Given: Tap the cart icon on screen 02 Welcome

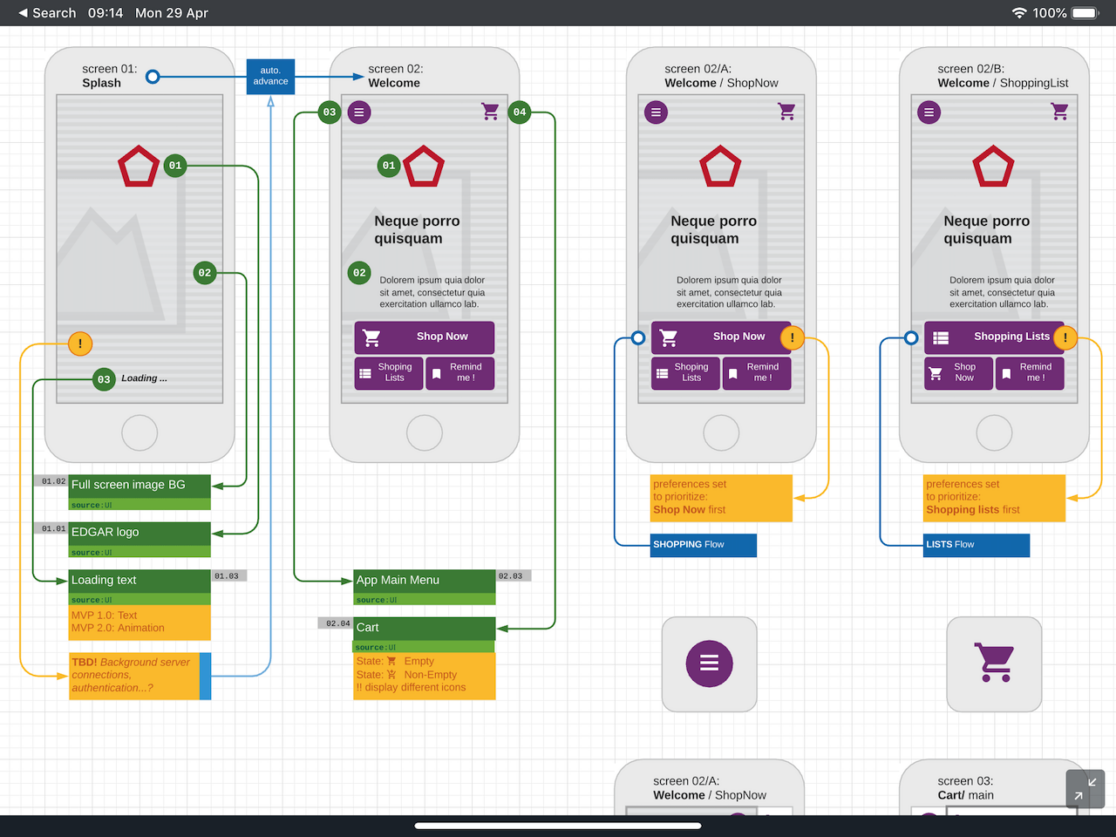Looking at the screenshot, I should [x=490, y=112].
